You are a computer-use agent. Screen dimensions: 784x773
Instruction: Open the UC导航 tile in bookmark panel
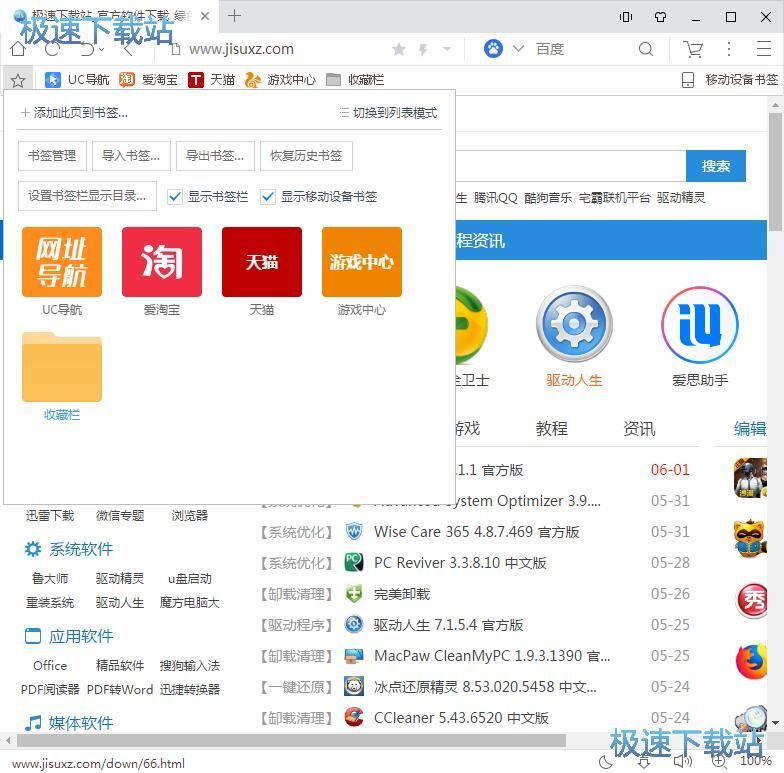(x=62, y=262)
